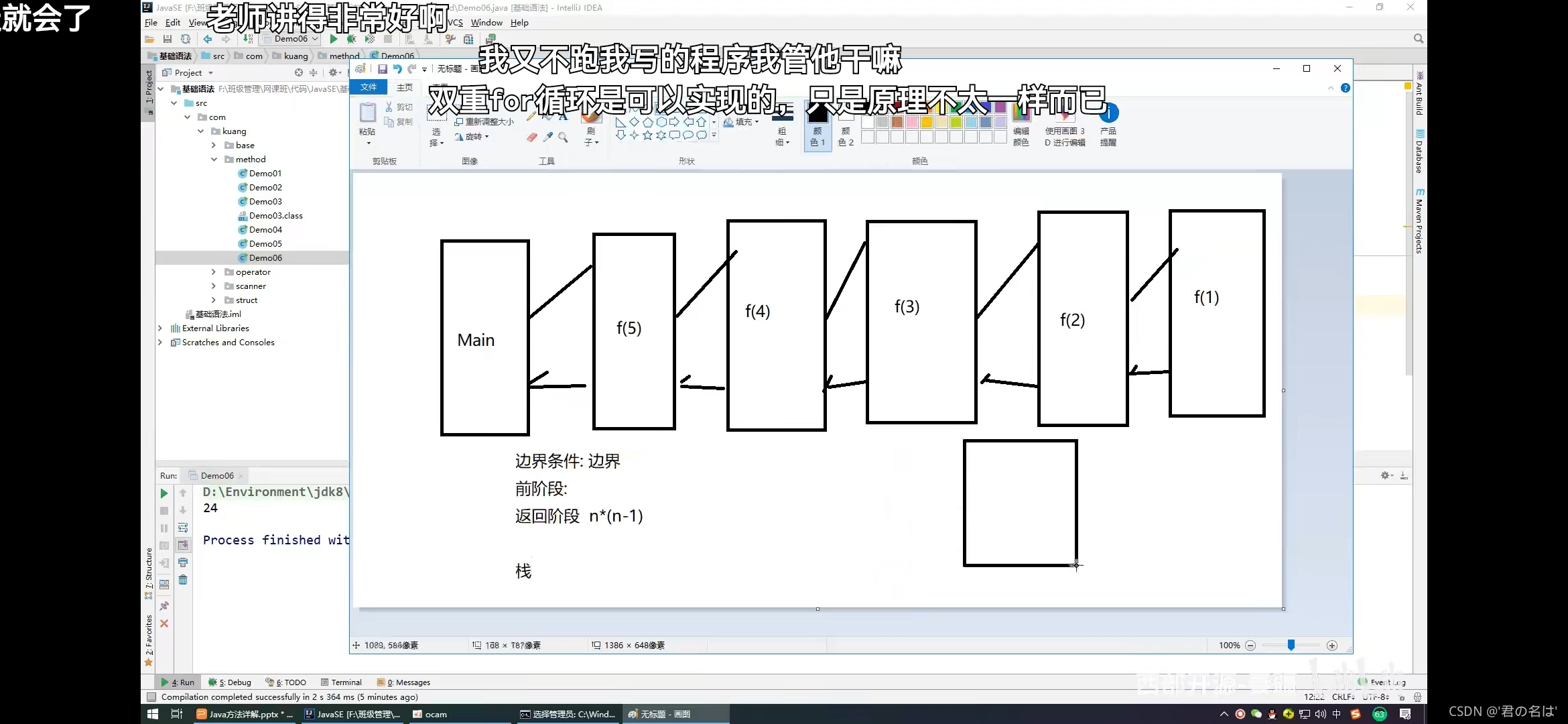Open the Demo06 run configuration dropdown
The width and height of the screenshot is (1568, 724).
(x=290, y=39)
